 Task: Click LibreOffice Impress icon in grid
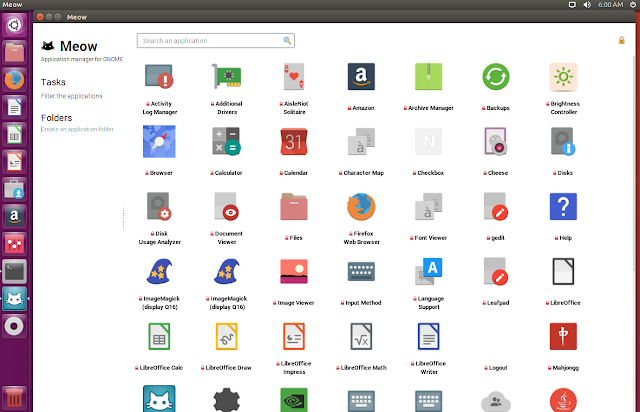click(294, 336)
